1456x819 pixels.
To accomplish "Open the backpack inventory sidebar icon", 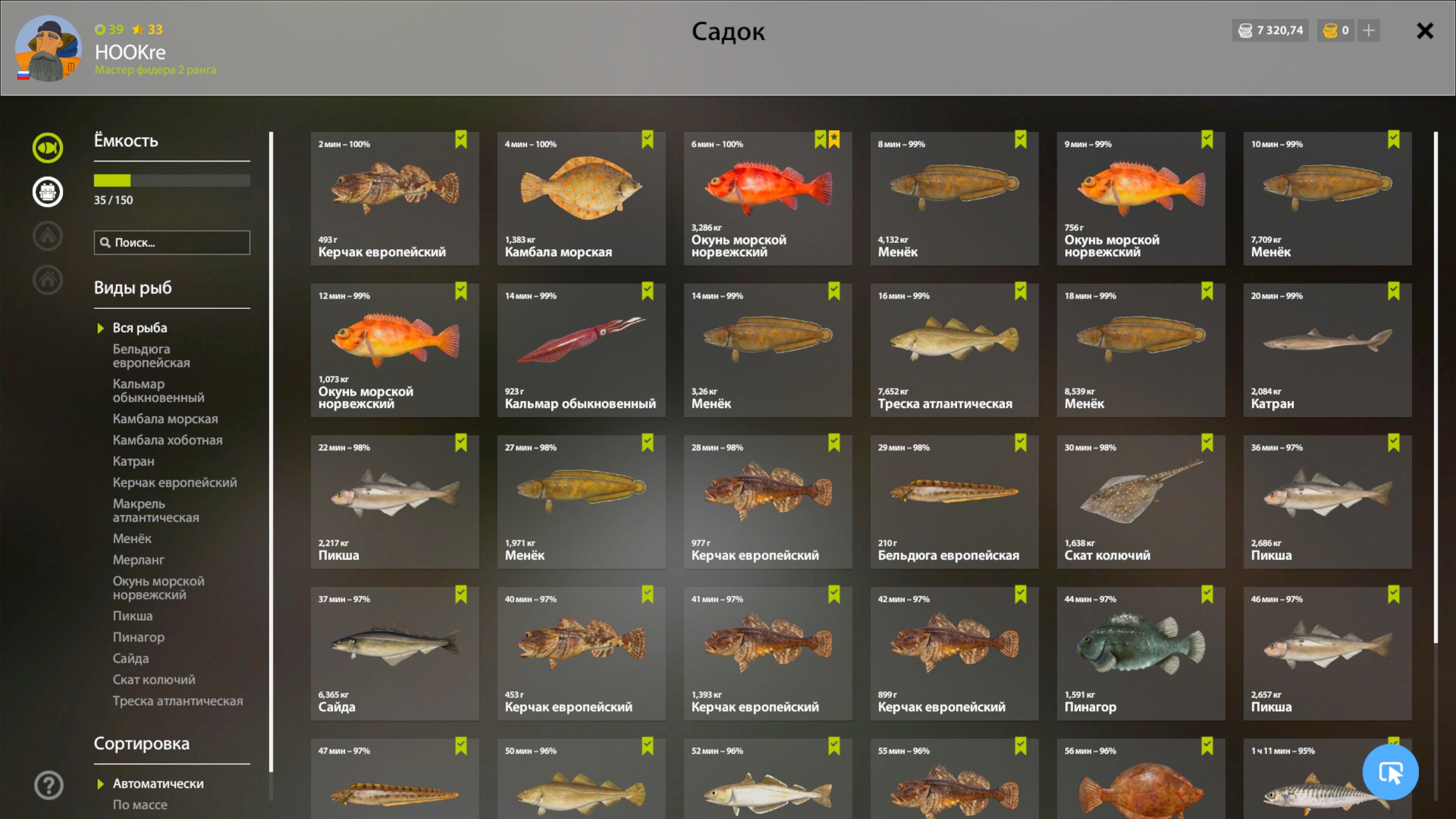I will click(48, 192).
